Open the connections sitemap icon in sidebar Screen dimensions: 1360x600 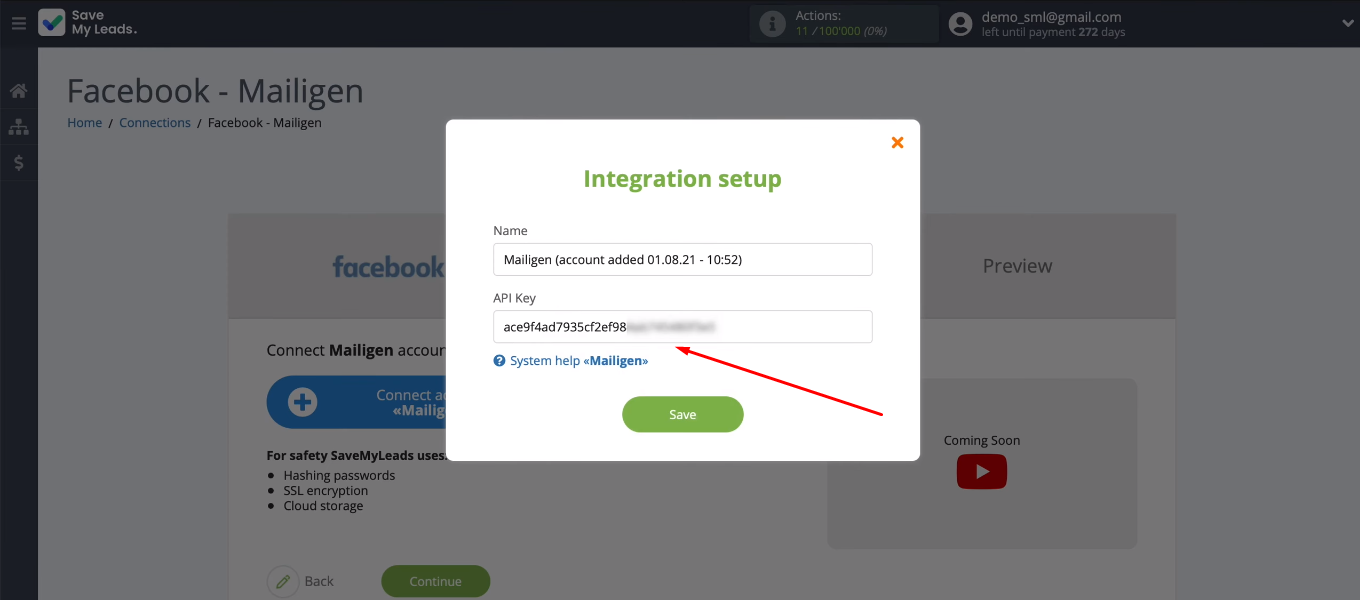[18, 127]
